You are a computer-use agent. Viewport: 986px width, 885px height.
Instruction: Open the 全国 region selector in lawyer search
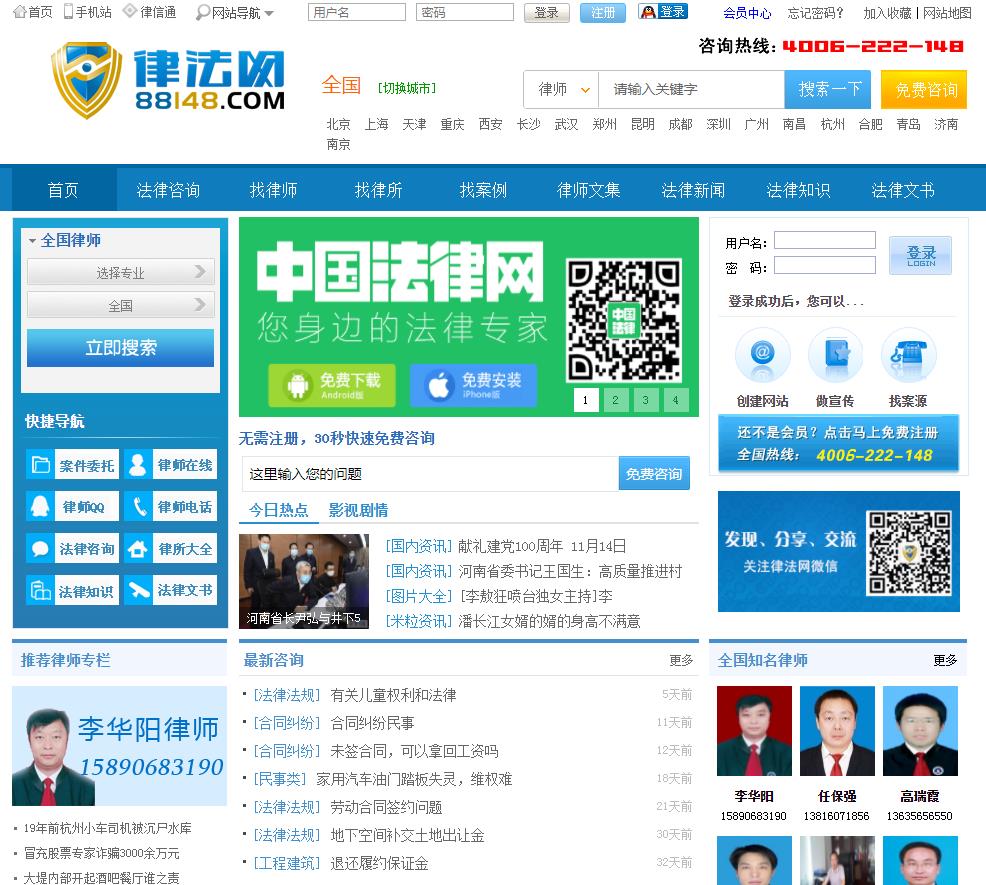120,306
